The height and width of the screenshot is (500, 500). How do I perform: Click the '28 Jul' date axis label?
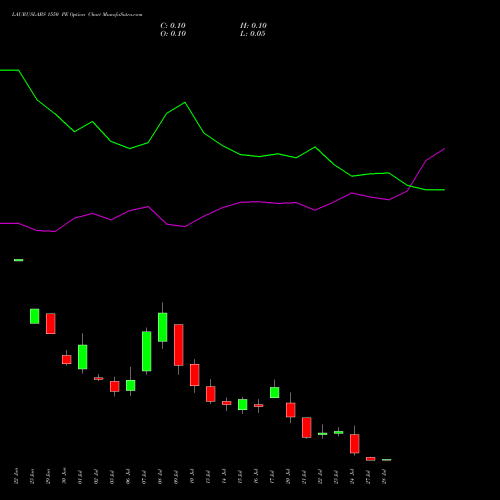384,477
